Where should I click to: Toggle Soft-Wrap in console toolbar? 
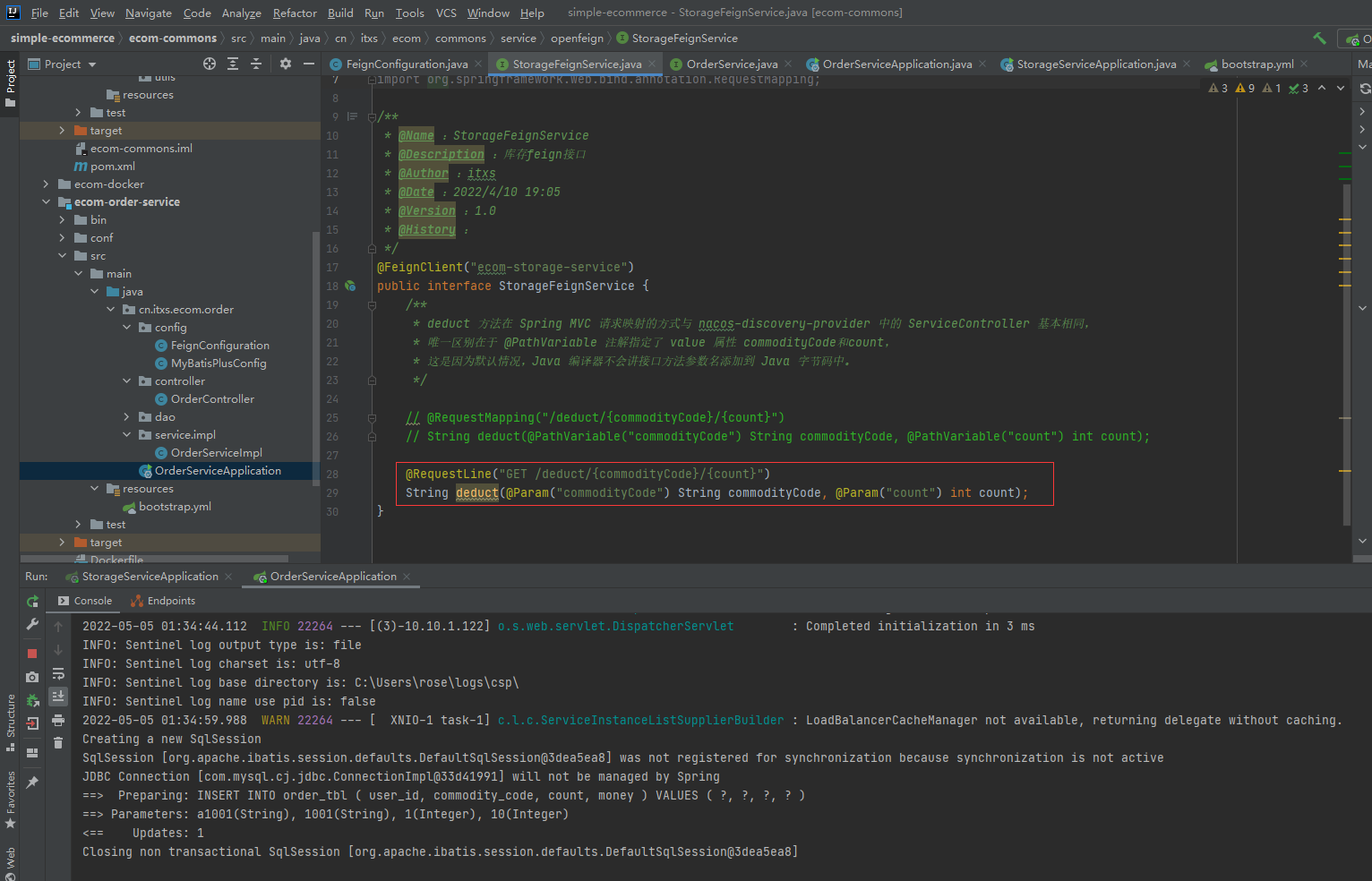pyautogui.click(x=58, y=673)
